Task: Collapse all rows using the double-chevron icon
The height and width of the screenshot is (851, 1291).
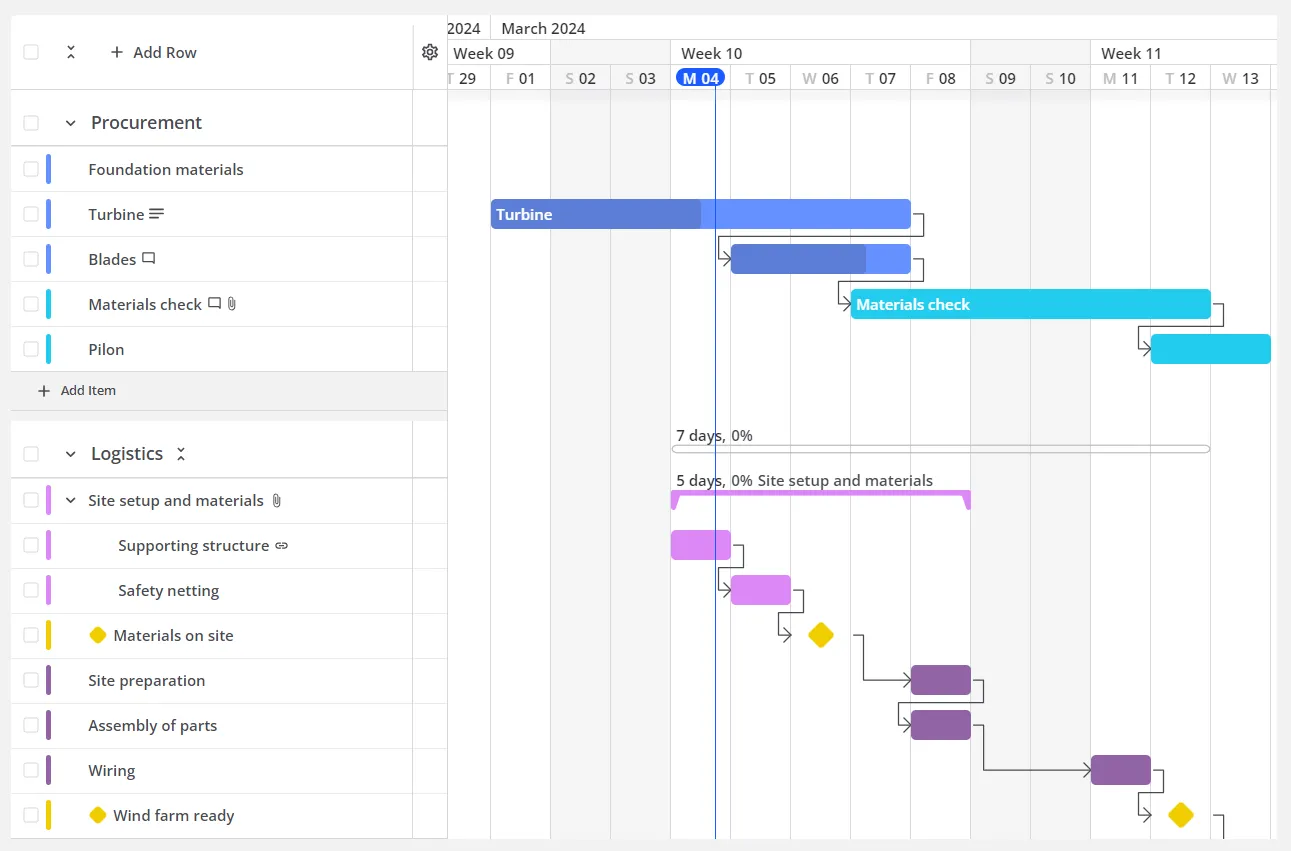Action: click(x=70, y=52)
